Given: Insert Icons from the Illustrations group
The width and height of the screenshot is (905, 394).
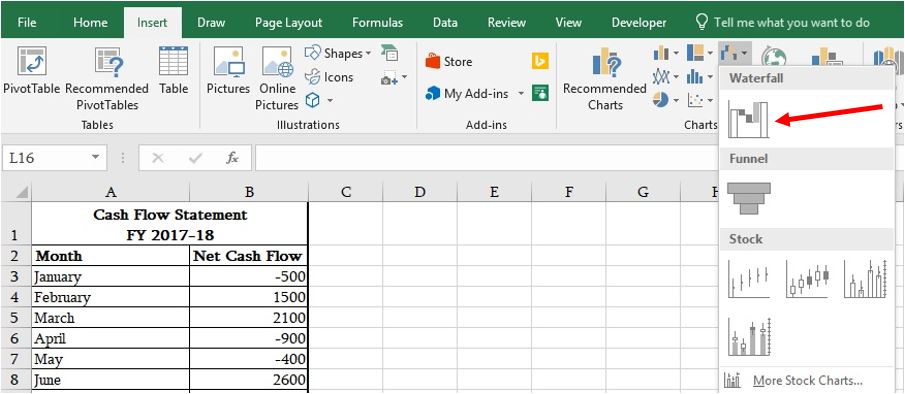Looking at the screenshot, I should pyautogui.click(x=329, y=77).
